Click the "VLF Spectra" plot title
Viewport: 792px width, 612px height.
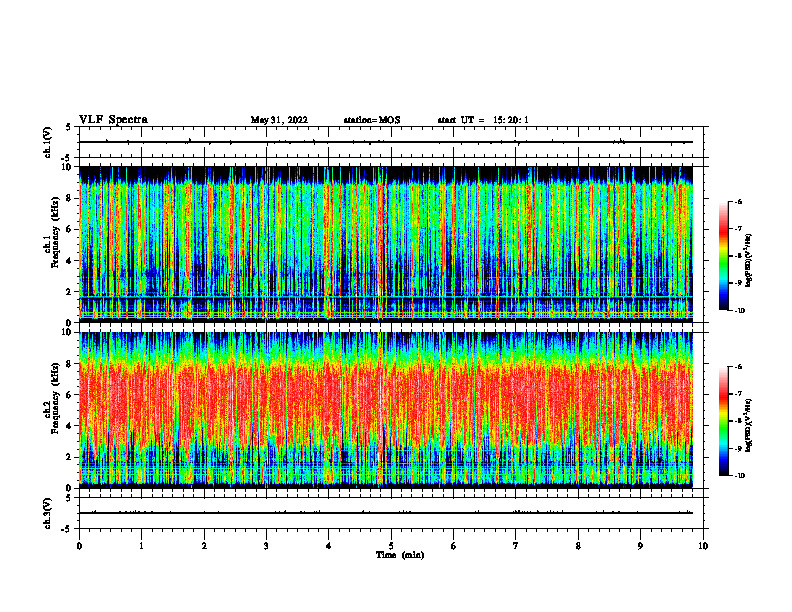(113, 120)
